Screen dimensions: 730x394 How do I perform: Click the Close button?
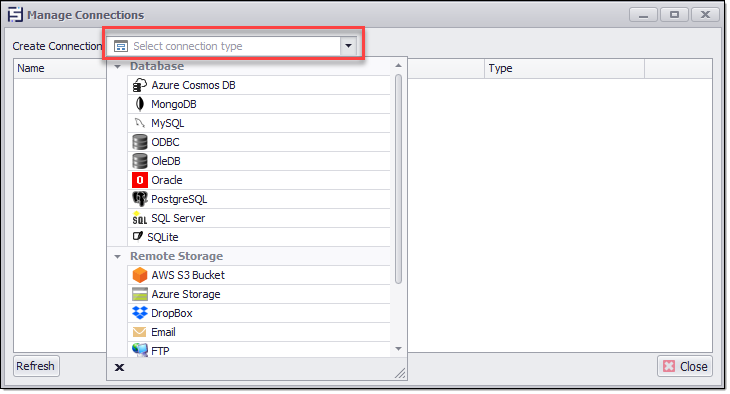pos(685,367)
